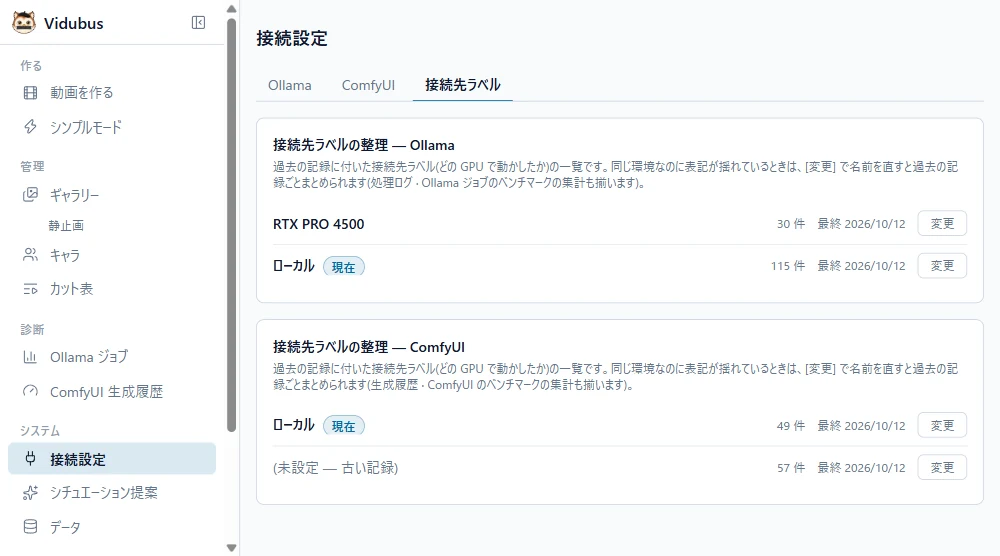Click the 57 件 count
This screenshot has height=556, width=1000.
791,467
